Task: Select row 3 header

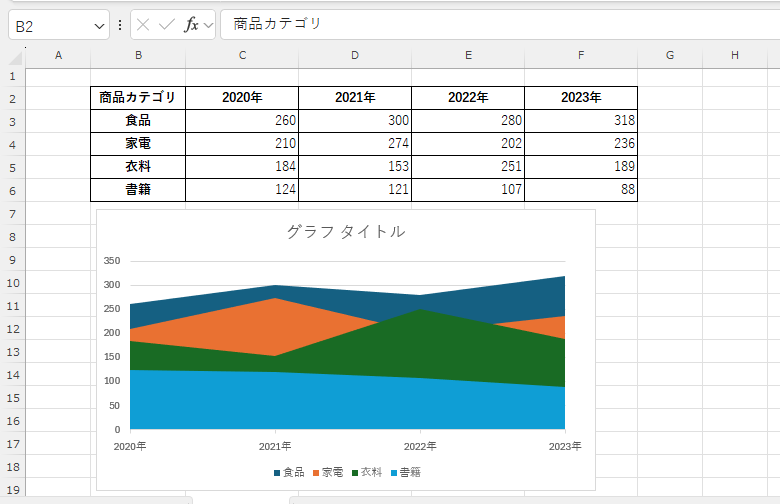Action: pos(12,121)
